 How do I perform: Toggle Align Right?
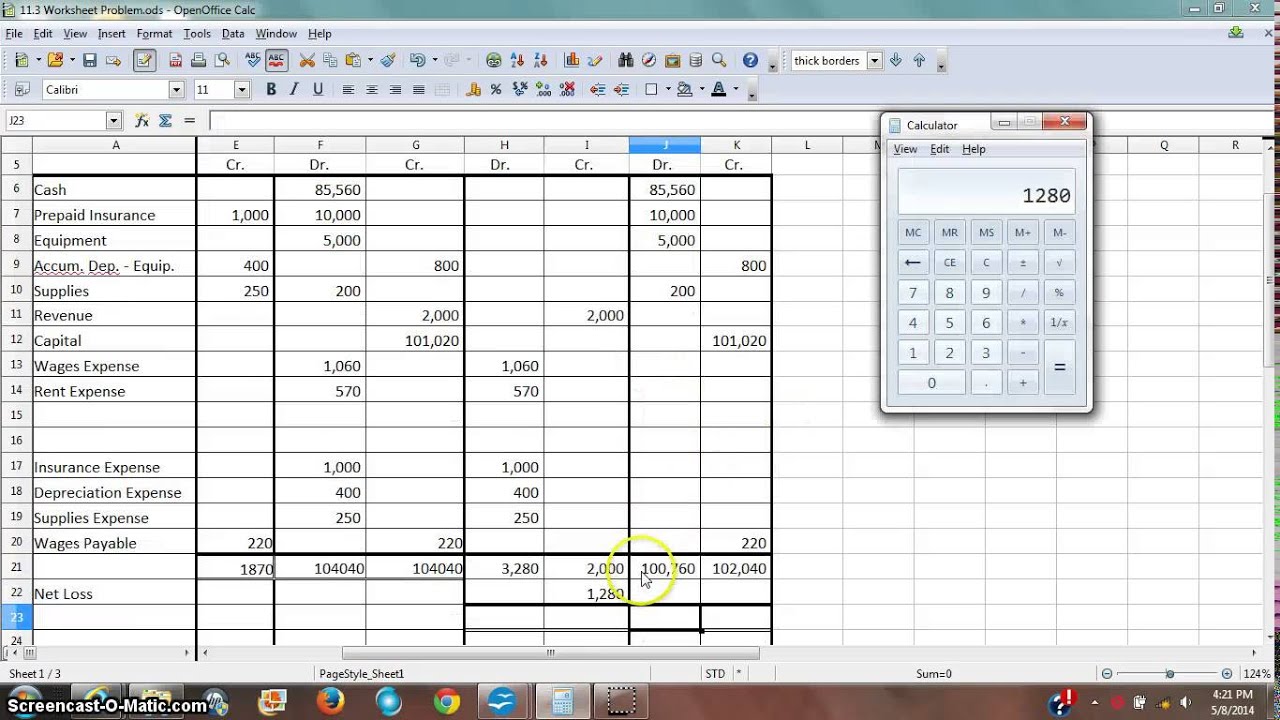coord(395,90)
